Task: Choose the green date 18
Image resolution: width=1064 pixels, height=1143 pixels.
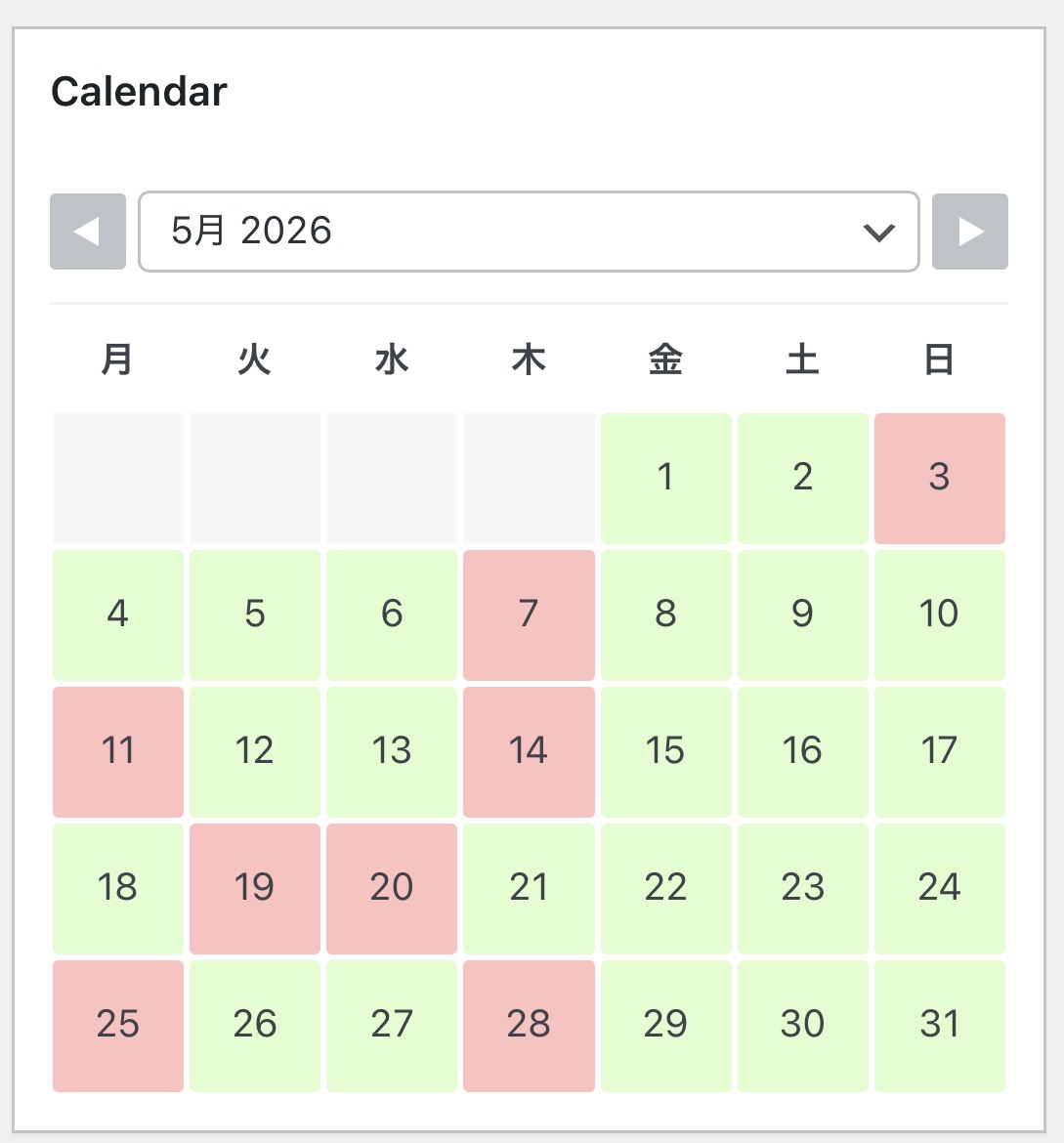Action: tap(118, 888)
